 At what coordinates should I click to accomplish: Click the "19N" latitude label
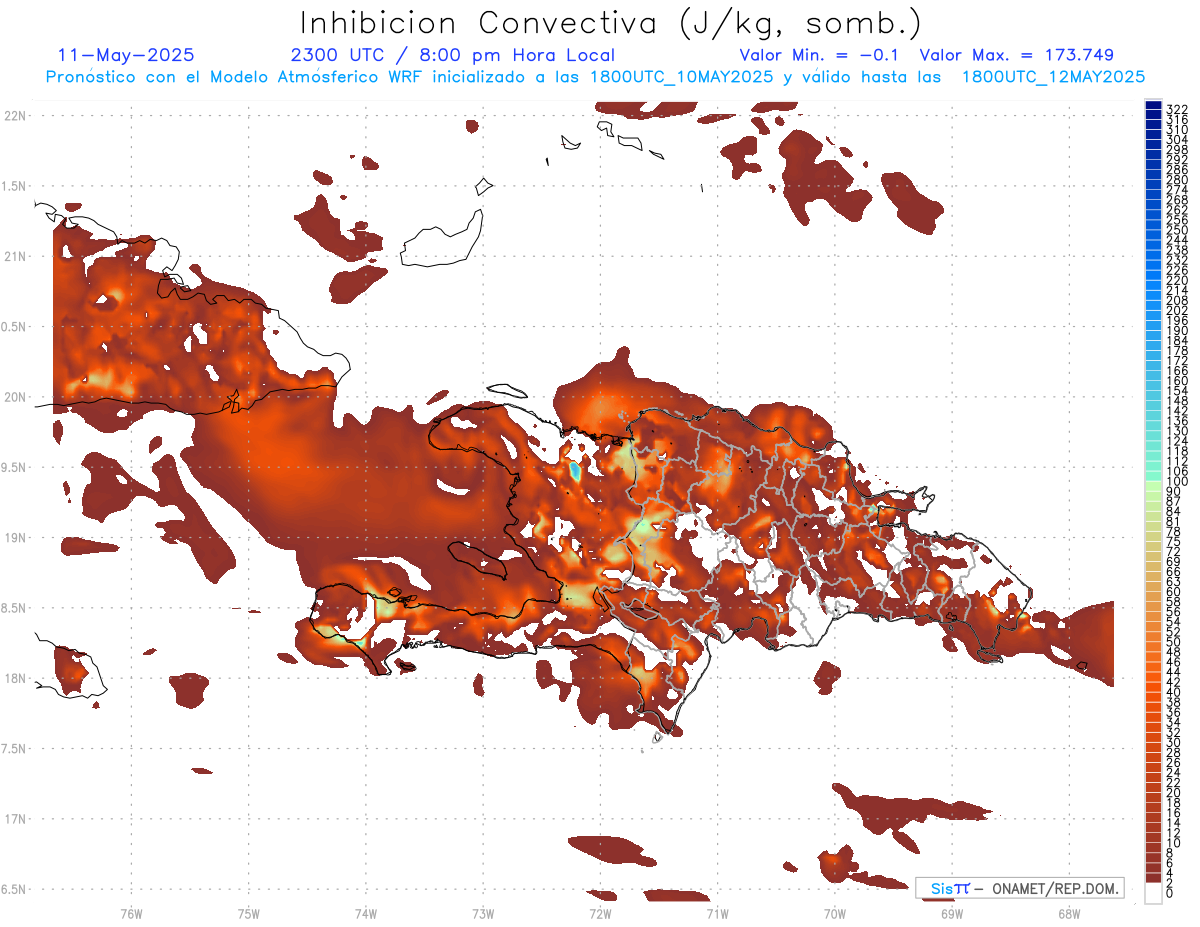pyautogui.click(x=15, y=538)
